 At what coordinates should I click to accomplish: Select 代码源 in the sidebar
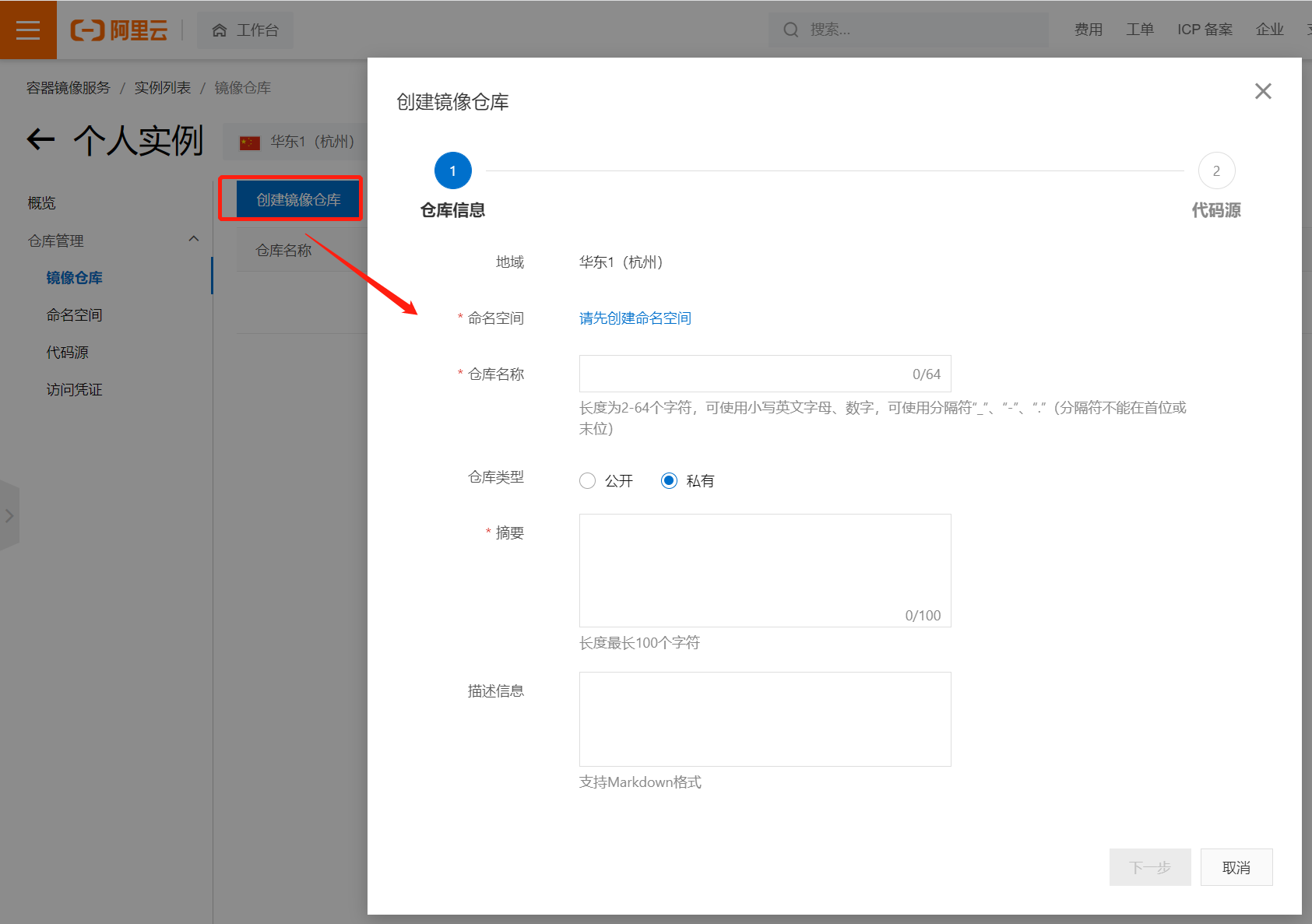(68, 353)
